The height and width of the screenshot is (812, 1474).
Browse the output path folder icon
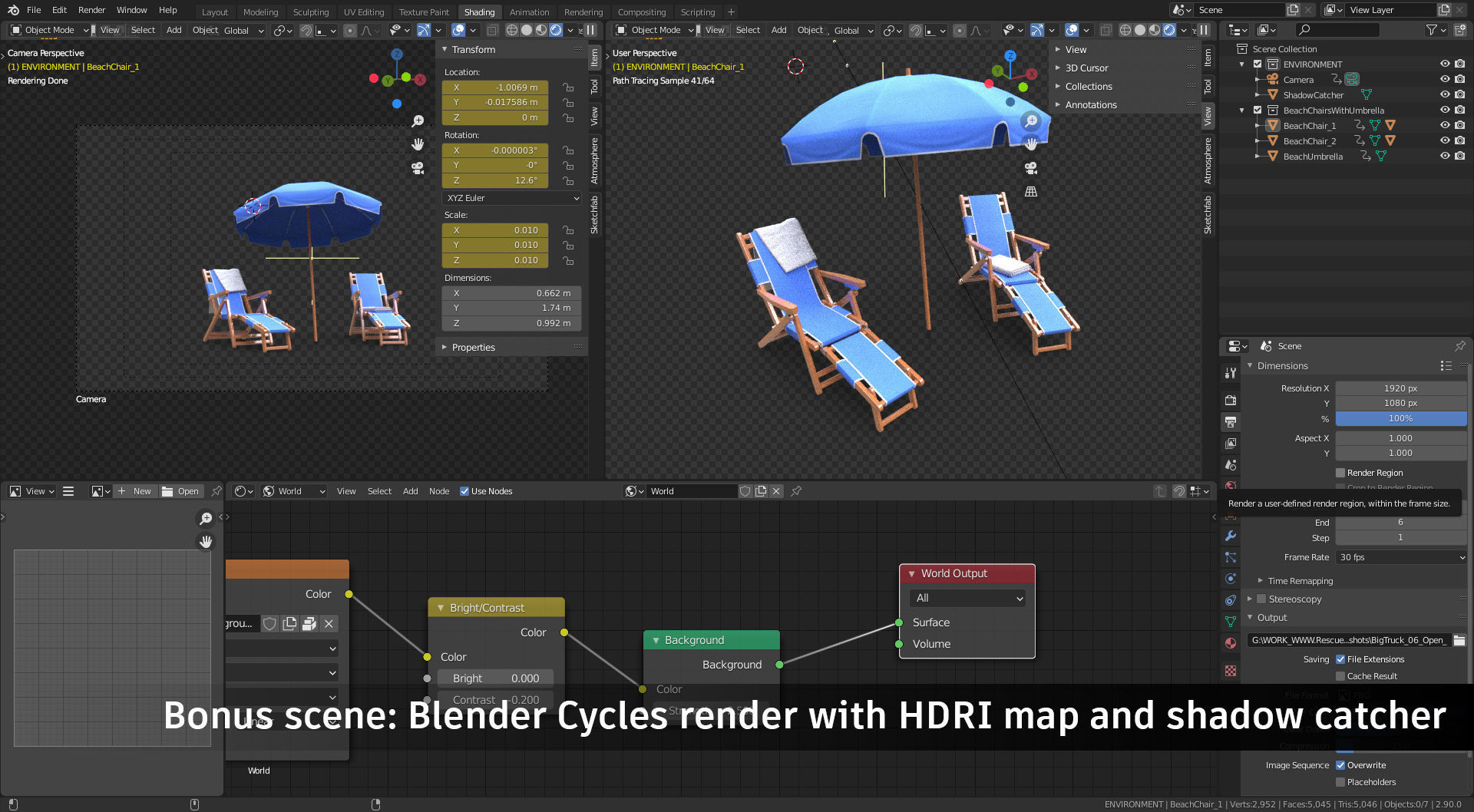point(1459,640)
